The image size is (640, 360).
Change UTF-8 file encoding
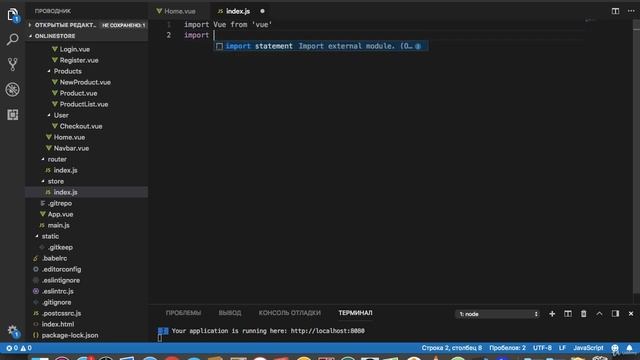click(542, 348)
